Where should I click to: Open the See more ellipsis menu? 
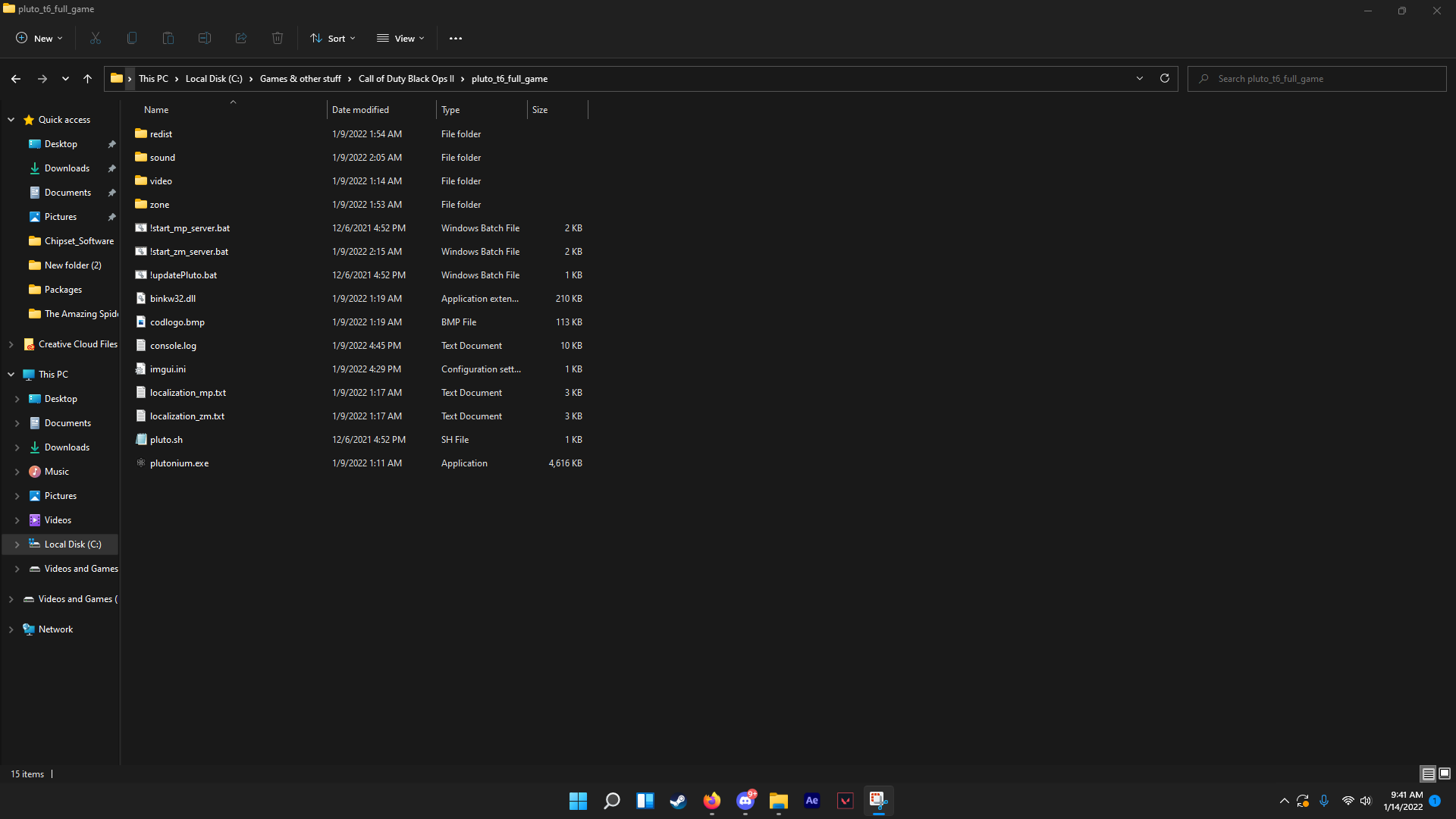tap(456, 38)
